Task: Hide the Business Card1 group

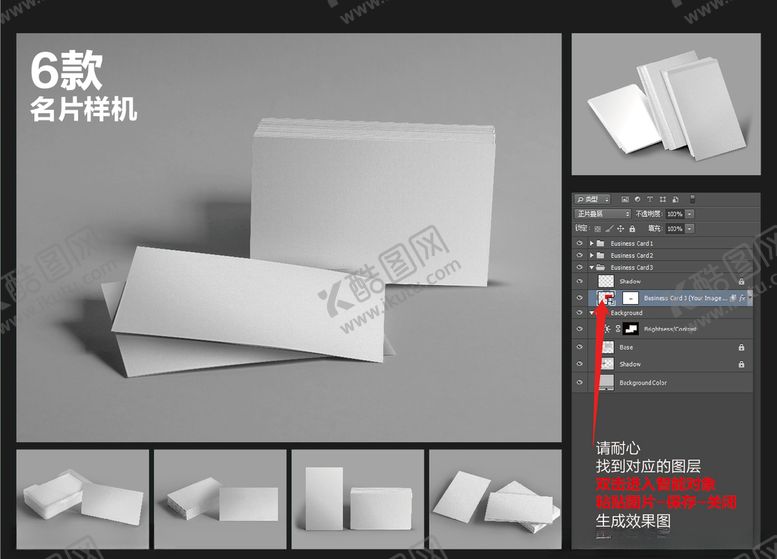Action: click(580, 243)
